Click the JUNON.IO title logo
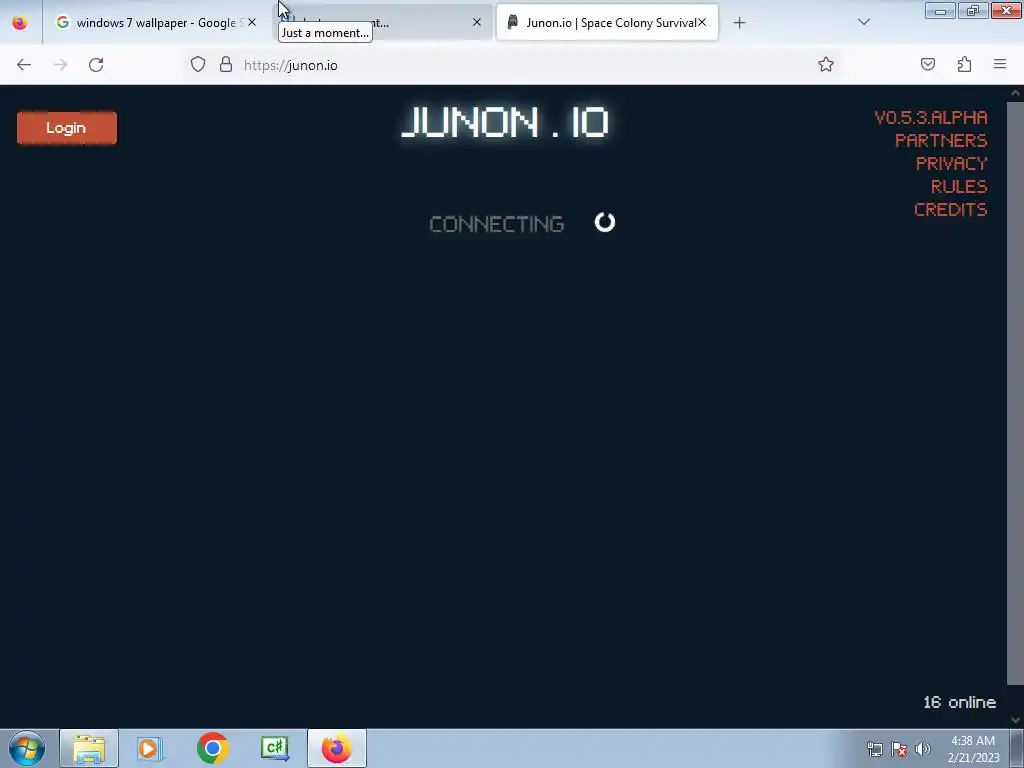The height and width of the screenshot is (768, 1024). pyautogui.click(x=504, y=122)
